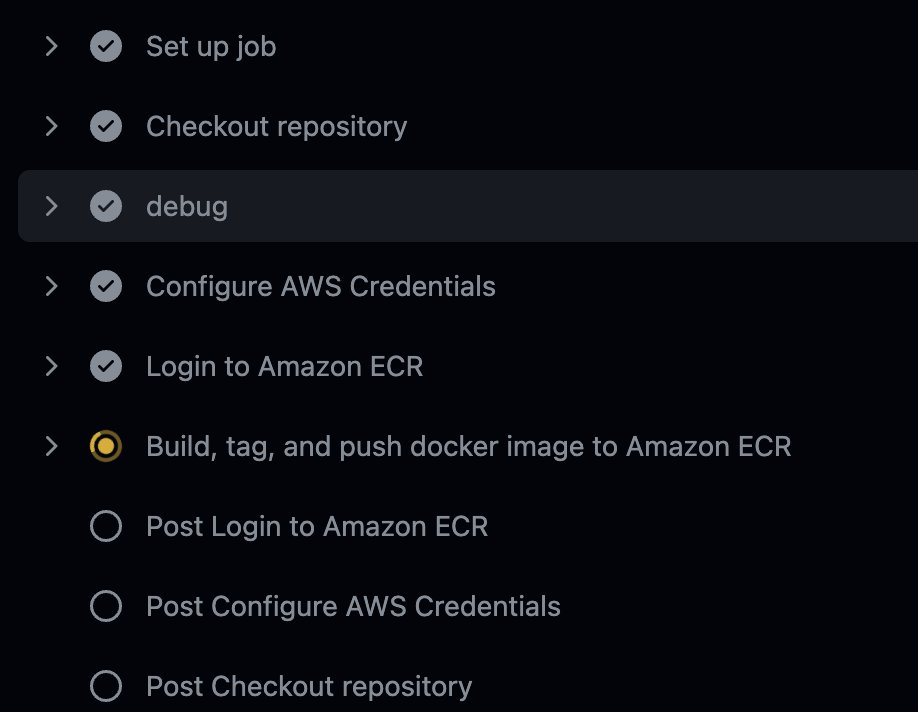Screen dimensions: 918x712
Task: Click the pending circle for Post Checkout repository
Action: [106, 686]
